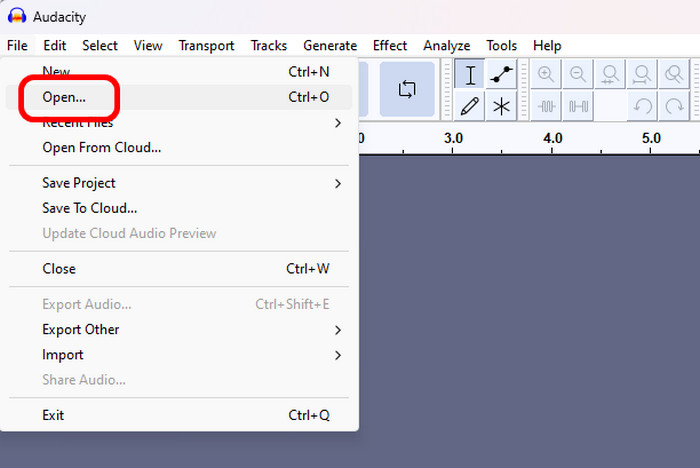Click Fit Project to Width icon

642,74
